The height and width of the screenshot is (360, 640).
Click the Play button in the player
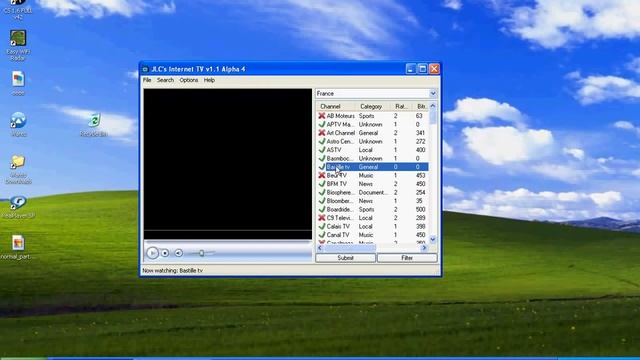152,253
